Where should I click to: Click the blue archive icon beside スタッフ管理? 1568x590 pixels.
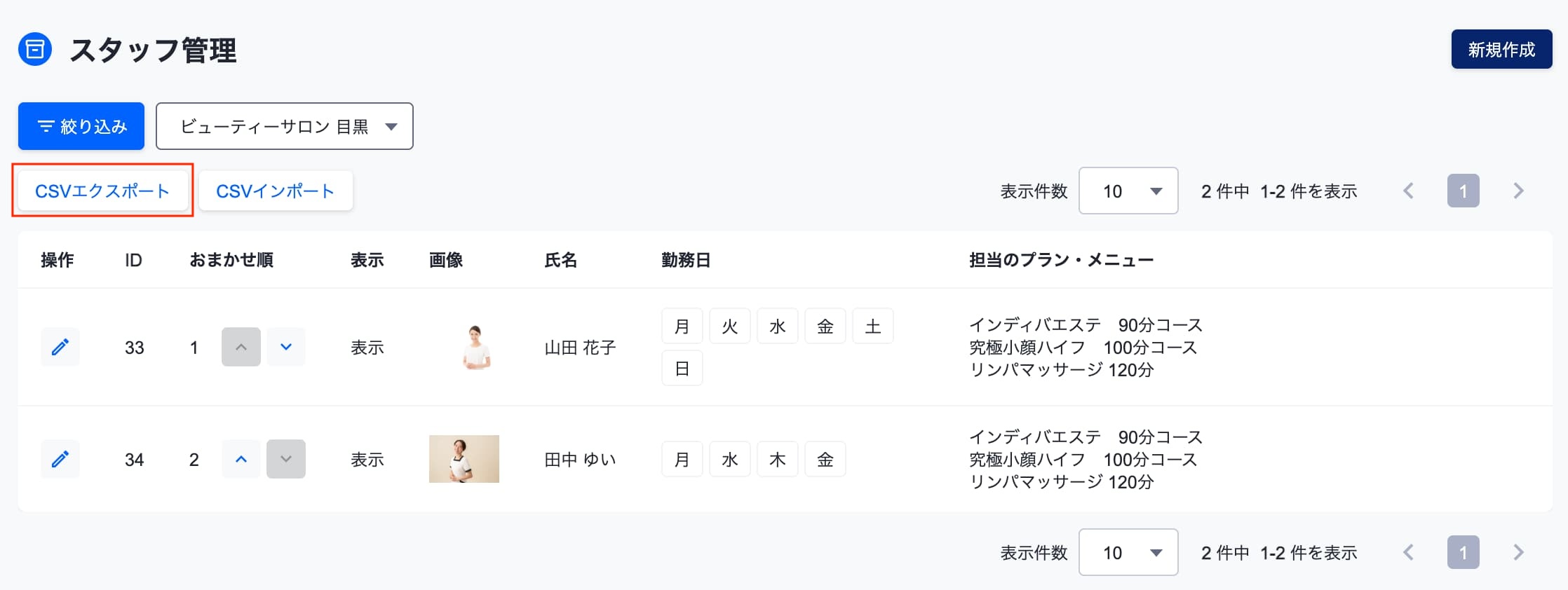click(x=35, y=50)
